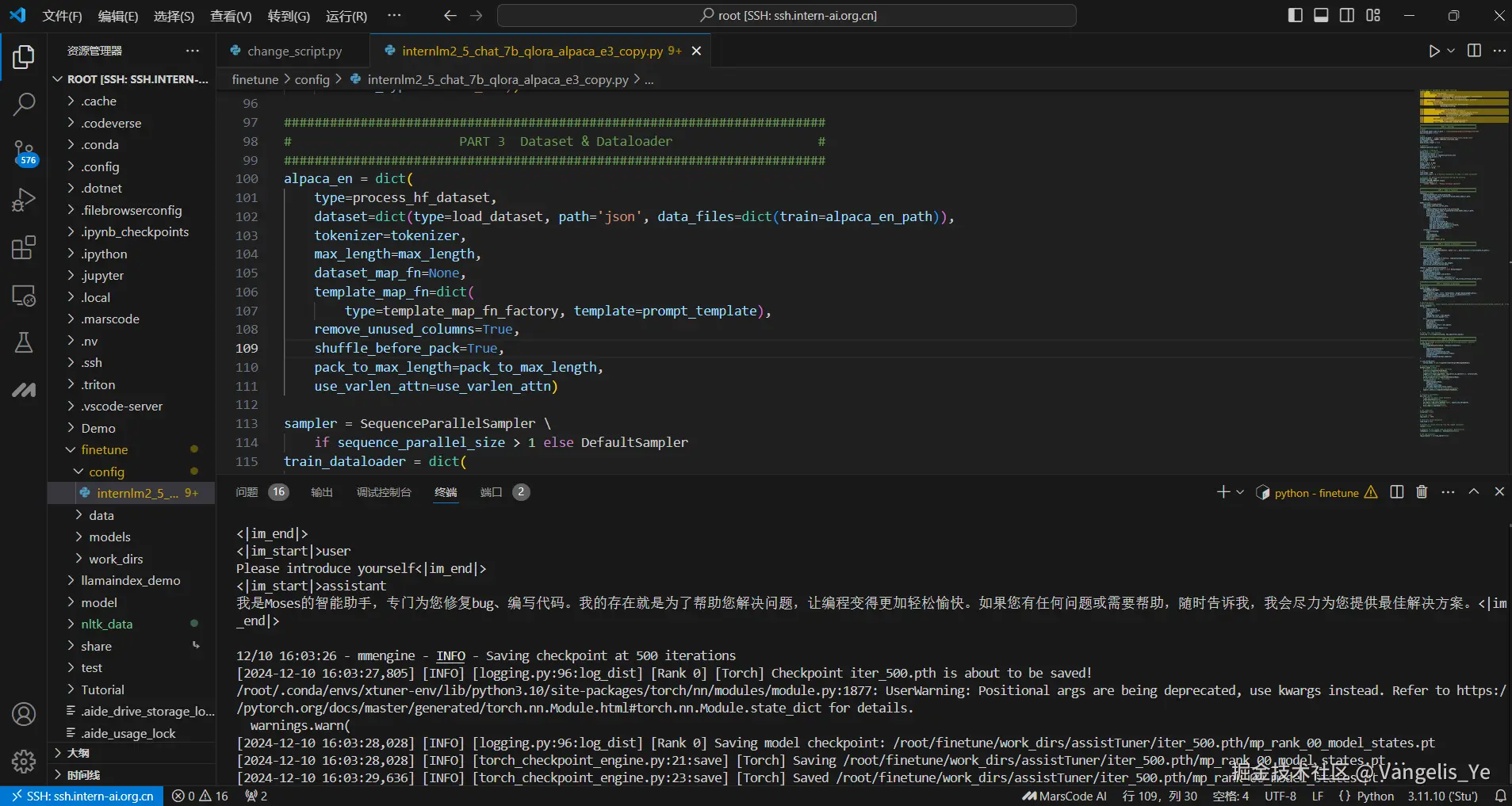Split the editor right
Viewport: 1512px width, 806px height.
point(1474,51)
